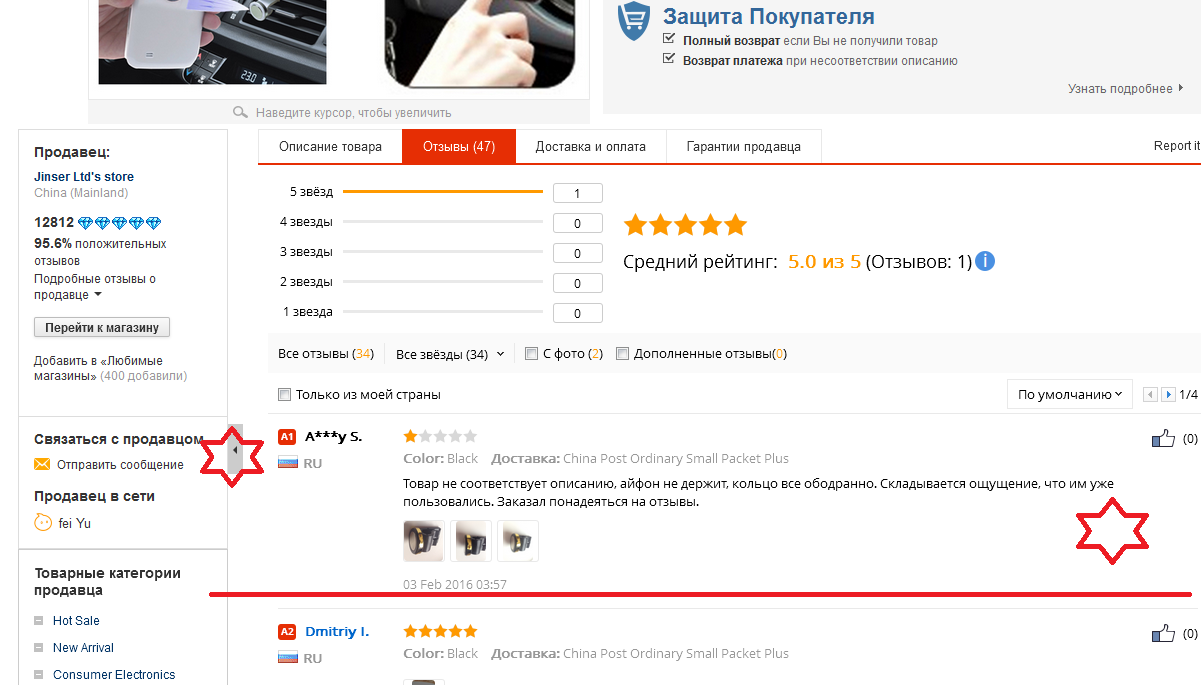Open the first review photo thumbnail

(x=423, y=540)
